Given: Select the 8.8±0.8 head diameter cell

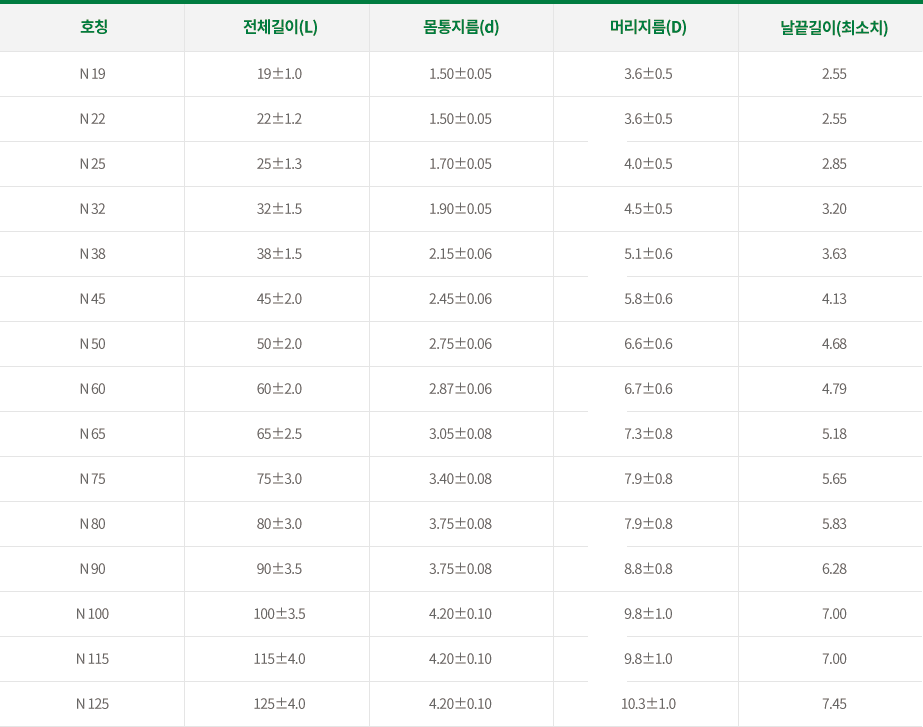Looking at the screenshot, I should [x=648, y=569].
